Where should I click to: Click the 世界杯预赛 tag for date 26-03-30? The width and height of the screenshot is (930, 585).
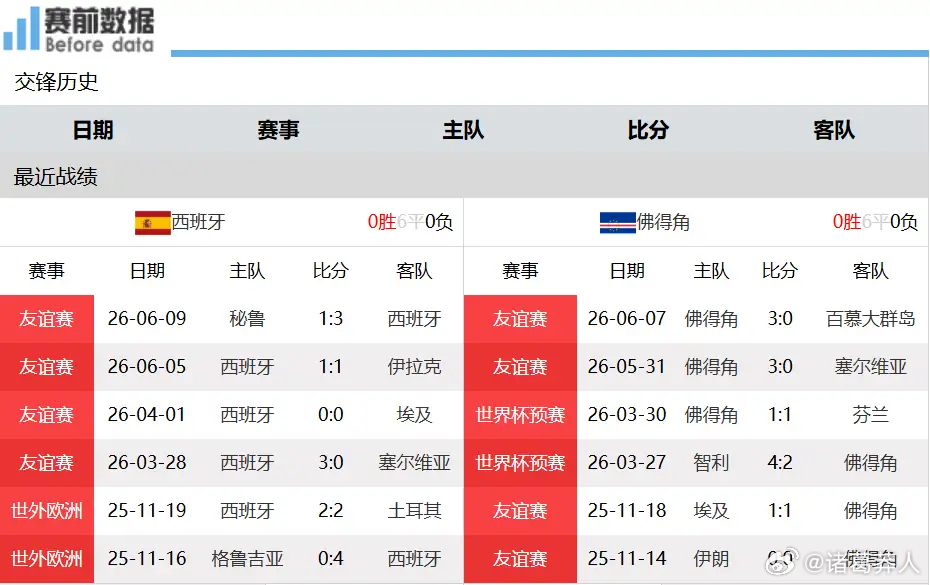(x=520, y=415)
